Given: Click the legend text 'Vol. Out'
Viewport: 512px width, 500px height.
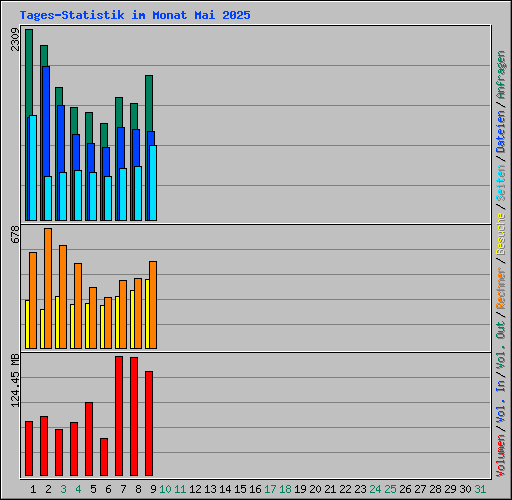Looking at the screenshot, I should (x=500, y=345).
